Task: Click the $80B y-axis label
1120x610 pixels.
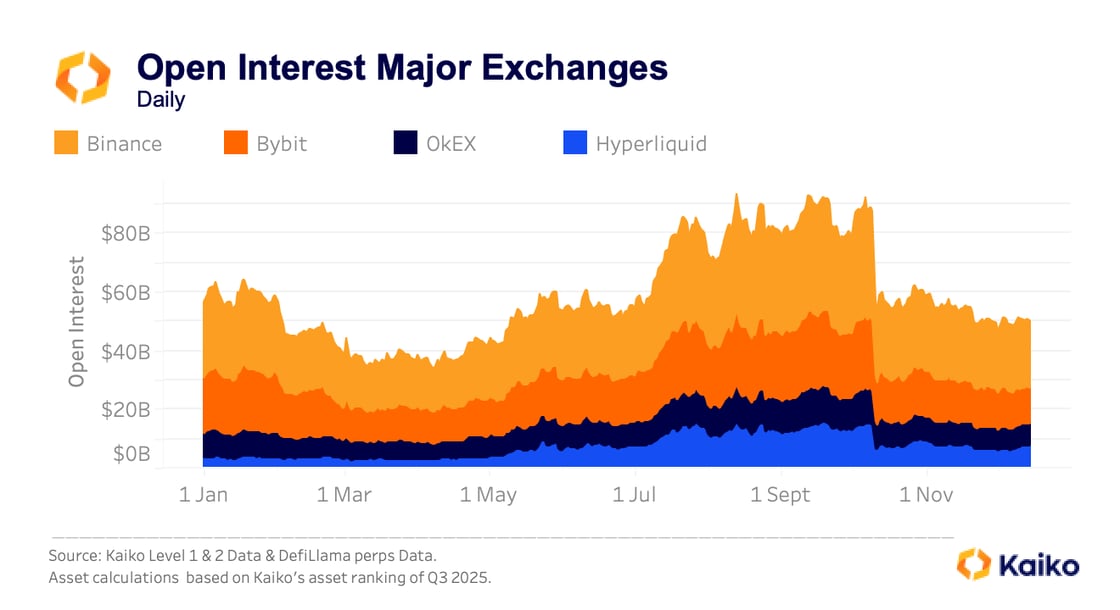Action: 126,234
